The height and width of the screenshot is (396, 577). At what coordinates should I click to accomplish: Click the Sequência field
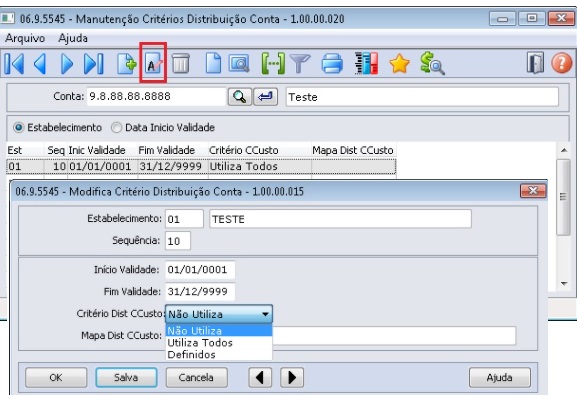click(x=178, y=241)
